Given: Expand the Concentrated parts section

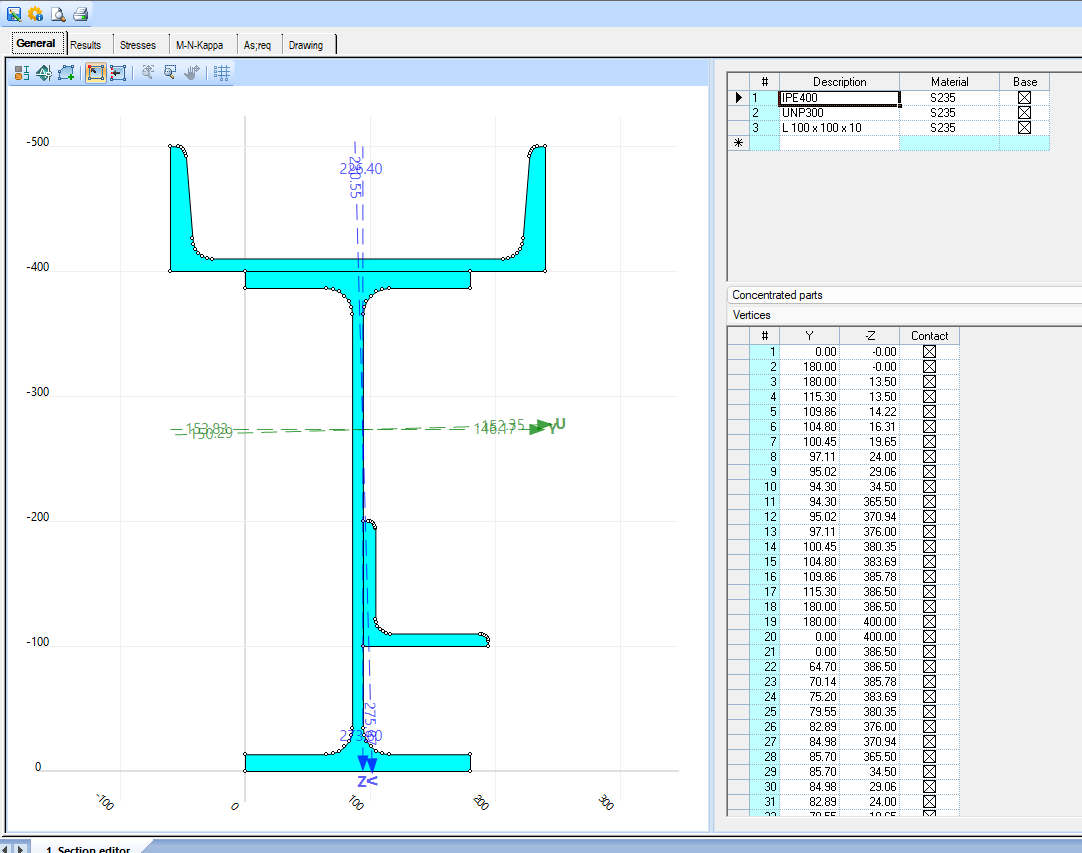Looking at the screenshot, I should 904,295.
